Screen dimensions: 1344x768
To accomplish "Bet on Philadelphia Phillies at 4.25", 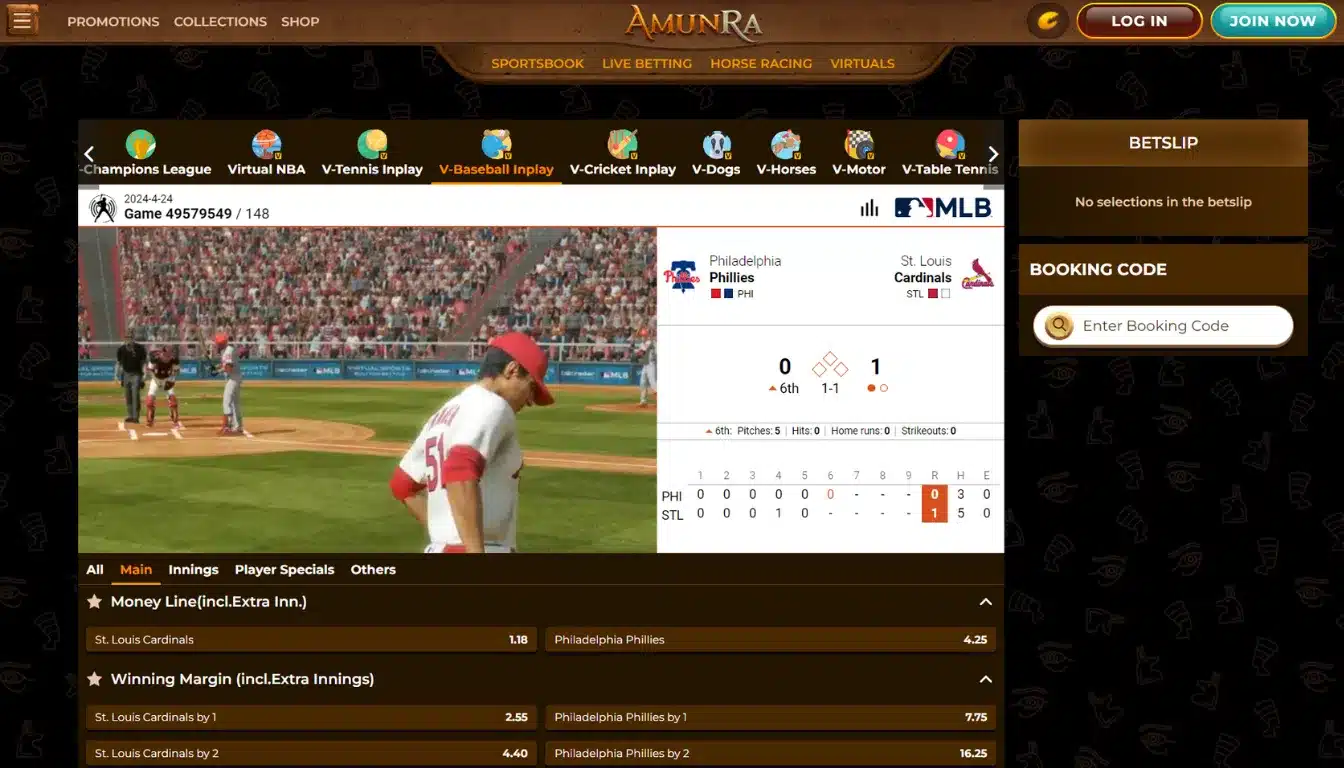I will pos(770,640).
